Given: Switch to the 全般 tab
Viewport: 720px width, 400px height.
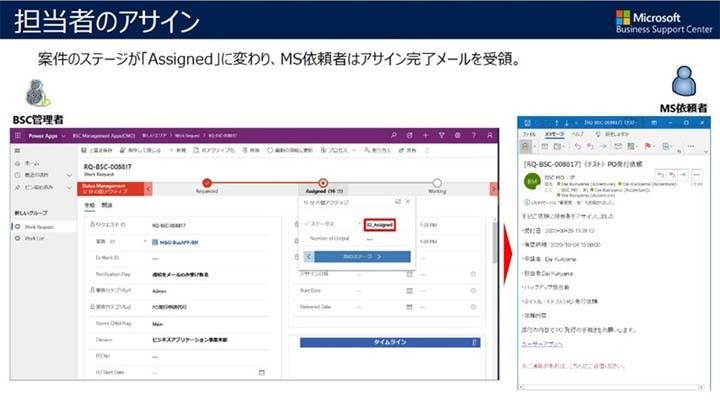Looking at the screenshot, I should [x=90, y=205].
